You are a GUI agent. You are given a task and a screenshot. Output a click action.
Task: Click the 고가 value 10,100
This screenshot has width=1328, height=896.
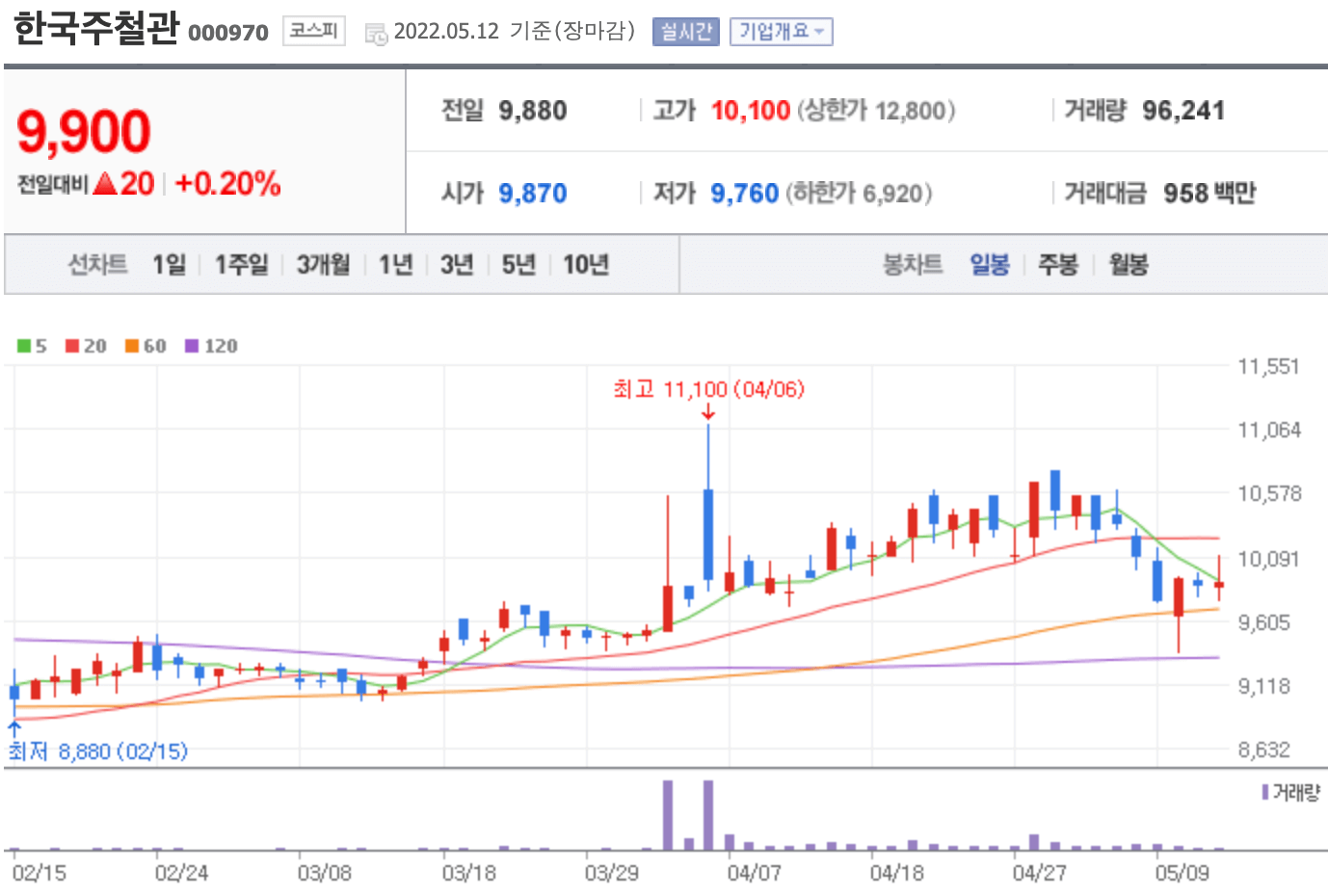coord(751,111)
